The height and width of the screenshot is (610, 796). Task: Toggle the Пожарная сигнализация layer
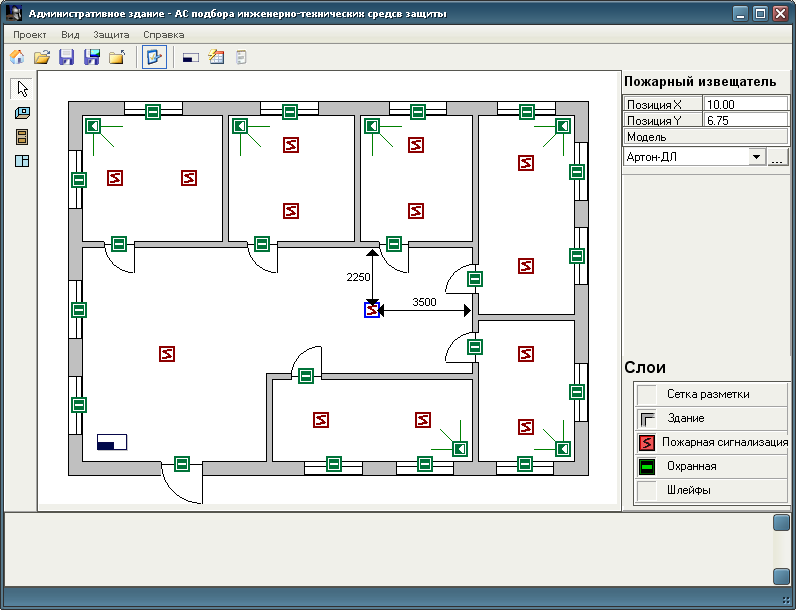point(648,442)
